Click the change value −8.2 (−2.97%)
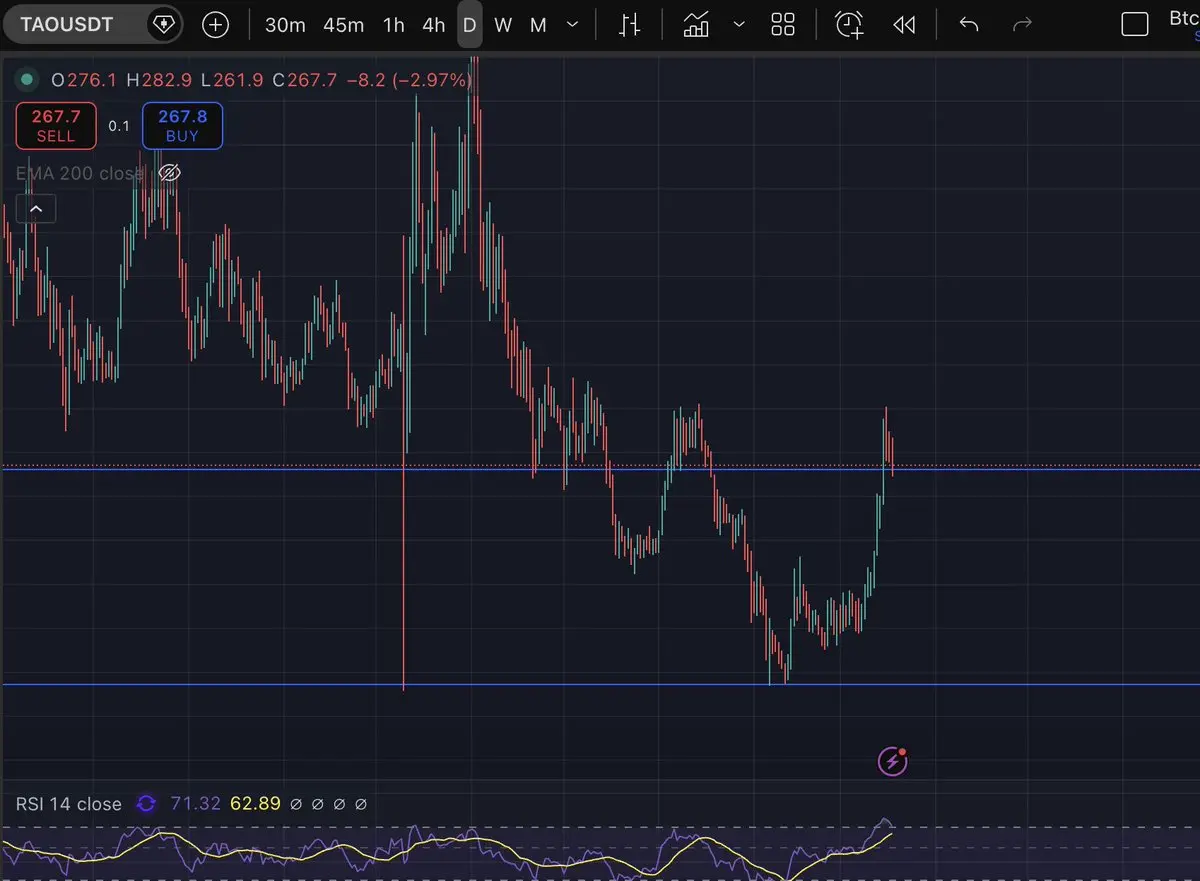Viewport: 1200px width, 881px height. click(408, 79)
